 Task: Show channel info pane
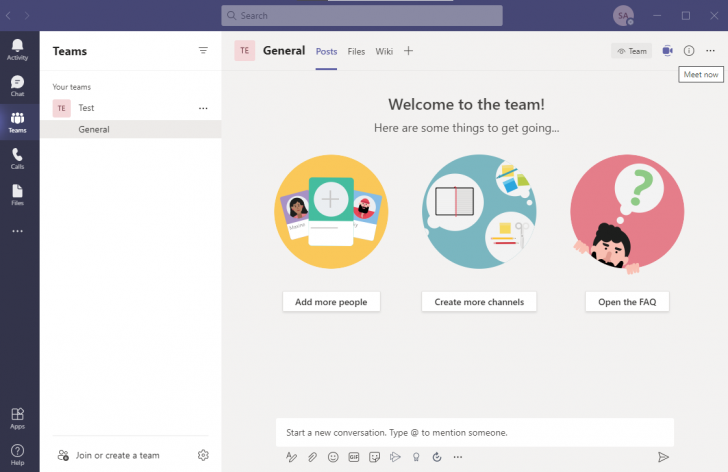coord(689,51)
